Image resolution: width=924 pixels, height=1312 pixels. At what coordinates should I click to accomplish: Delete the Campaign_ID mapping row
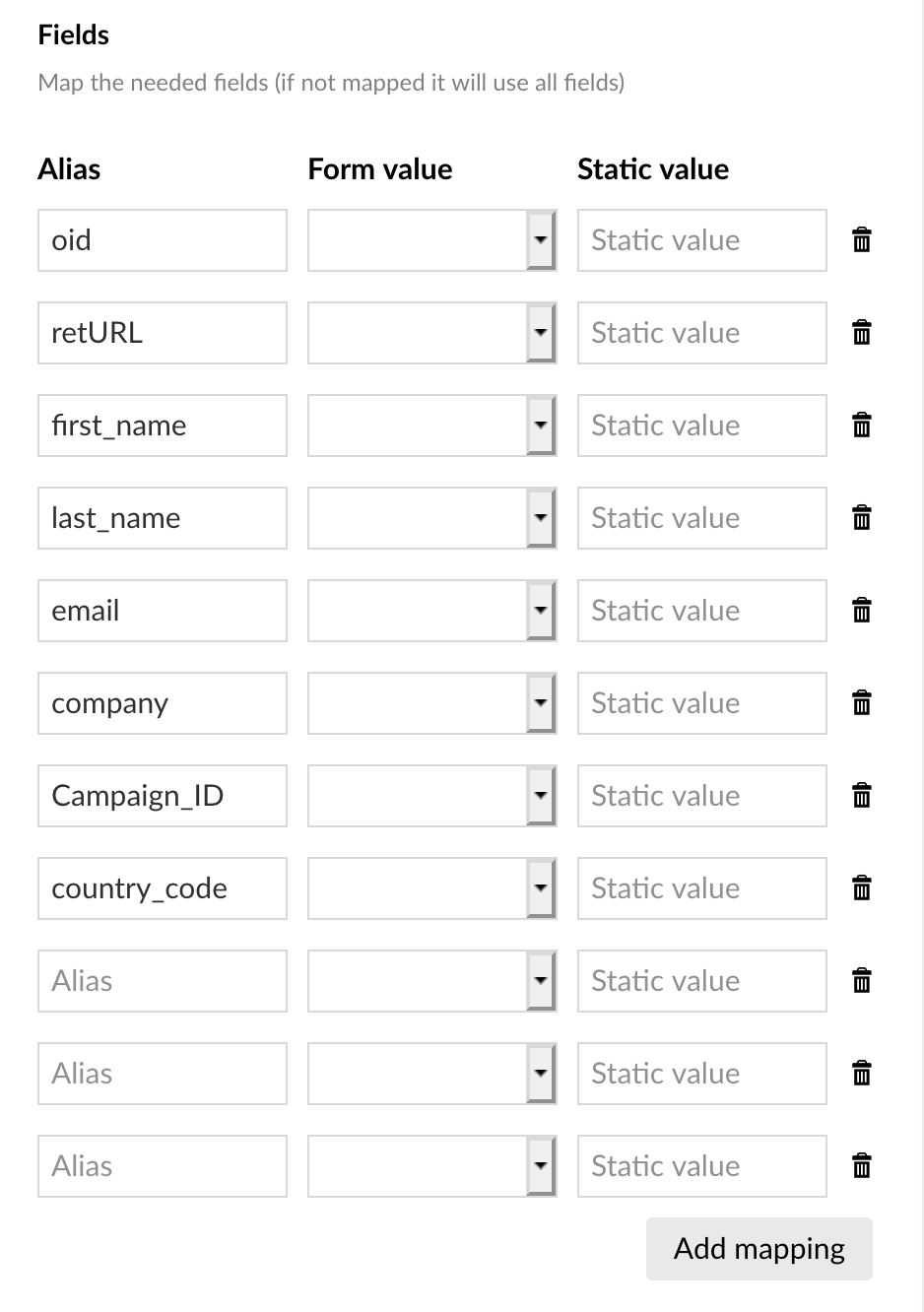[x=861, y=796]
